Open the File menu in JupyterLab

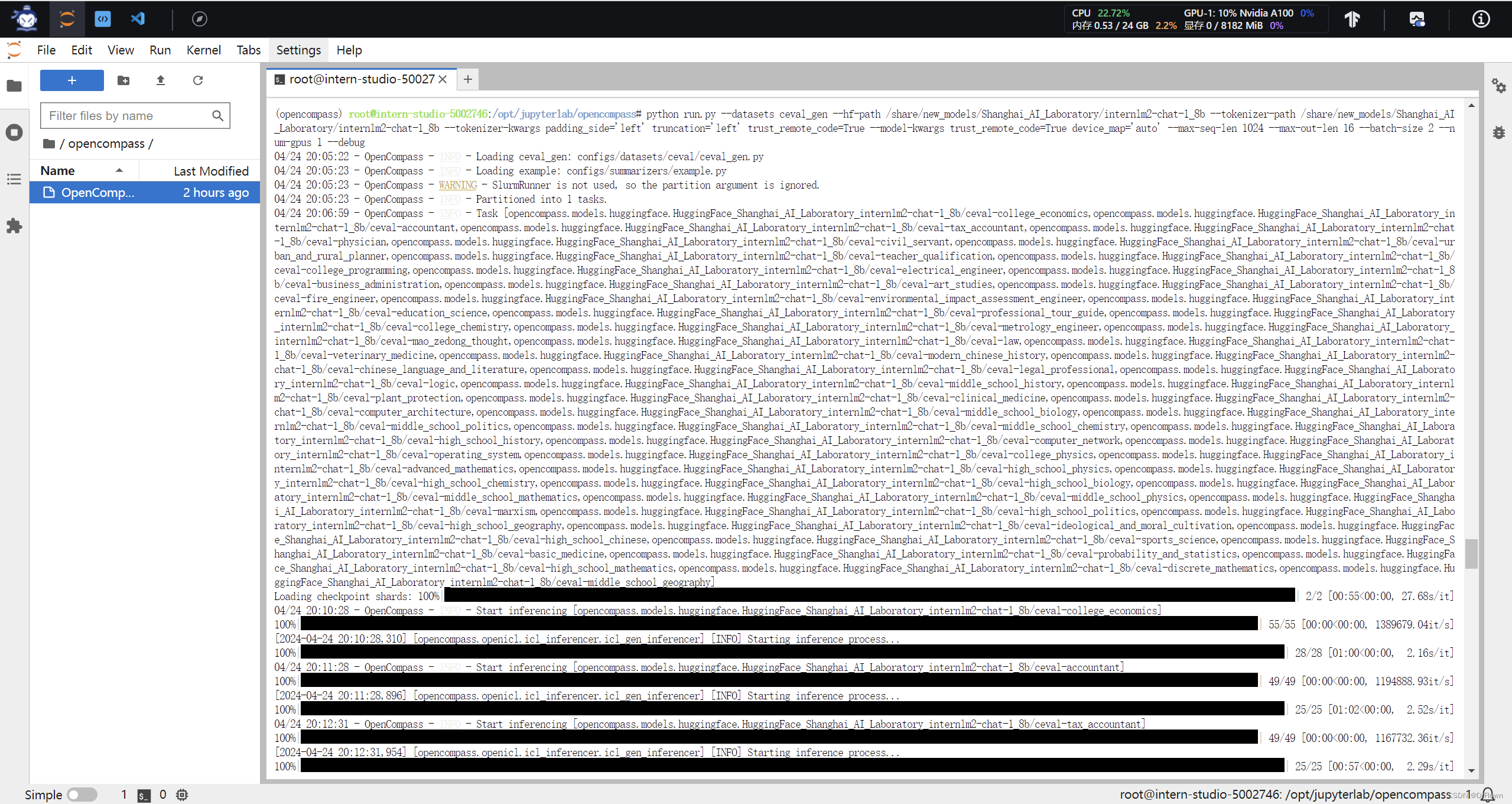click(x=45, y=50)
